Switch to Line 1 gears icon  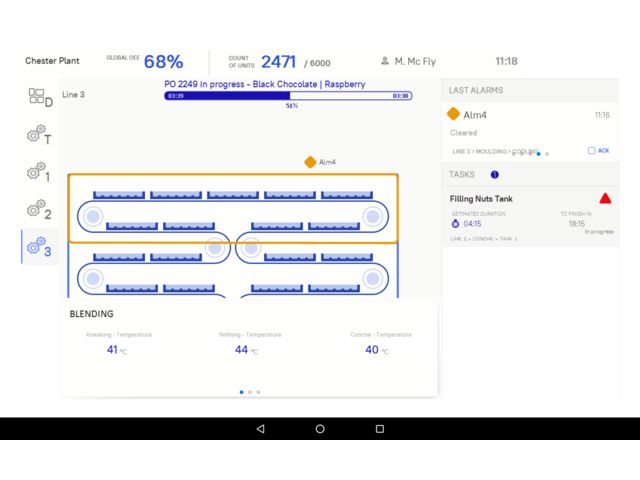39,172
